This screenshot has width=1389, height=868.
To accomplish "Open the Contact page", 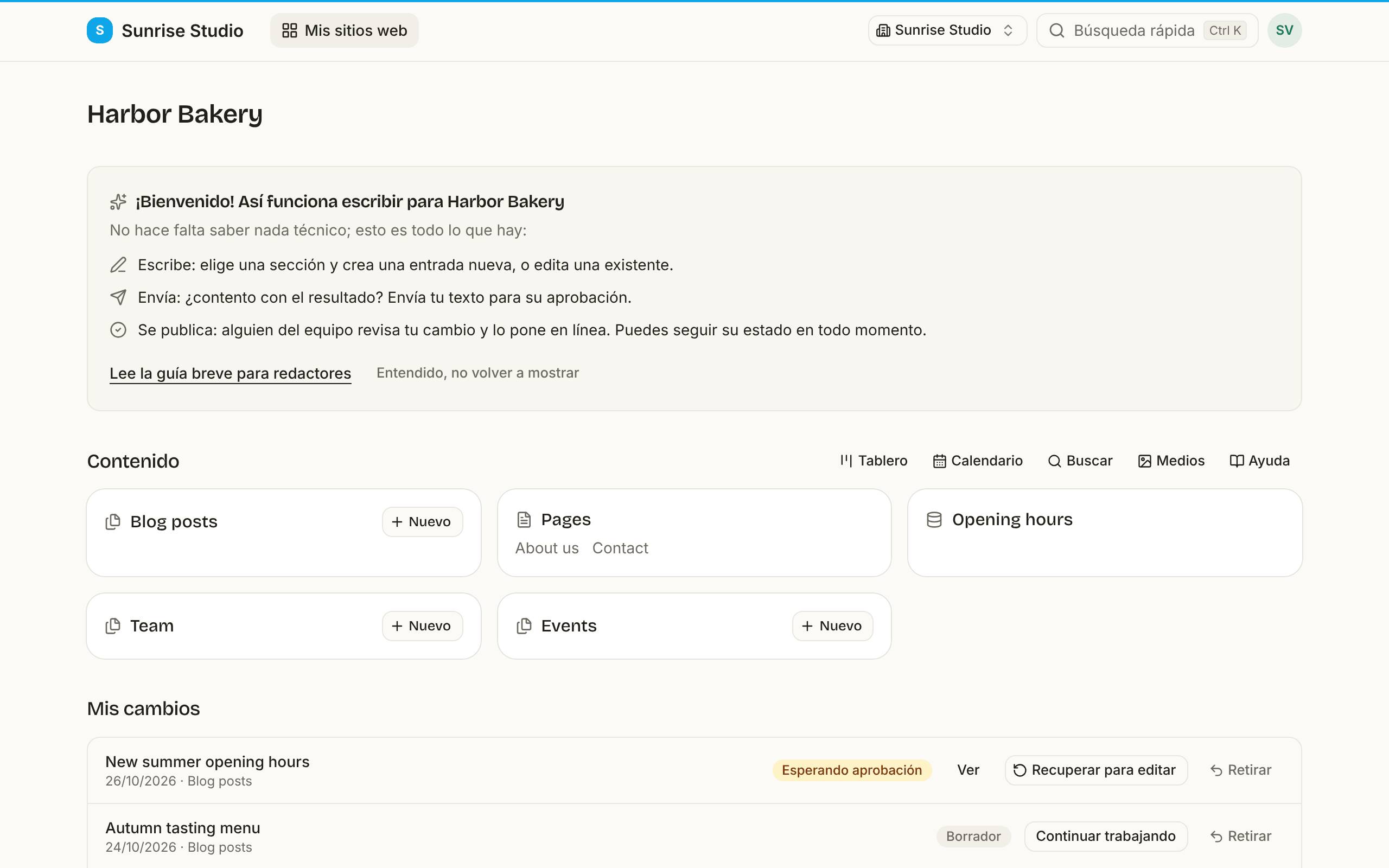I will [x=620, y=548].
